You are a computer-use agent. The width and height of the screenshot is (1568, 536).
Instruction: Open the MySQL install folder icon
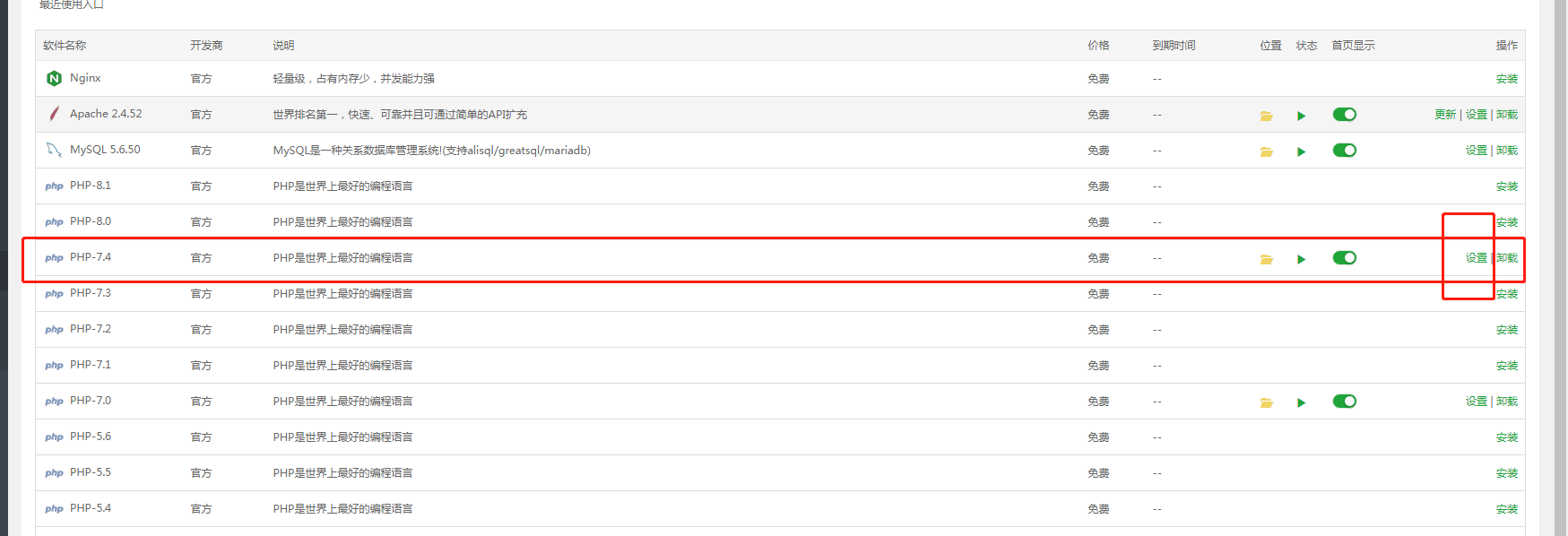pos(1266,151)
